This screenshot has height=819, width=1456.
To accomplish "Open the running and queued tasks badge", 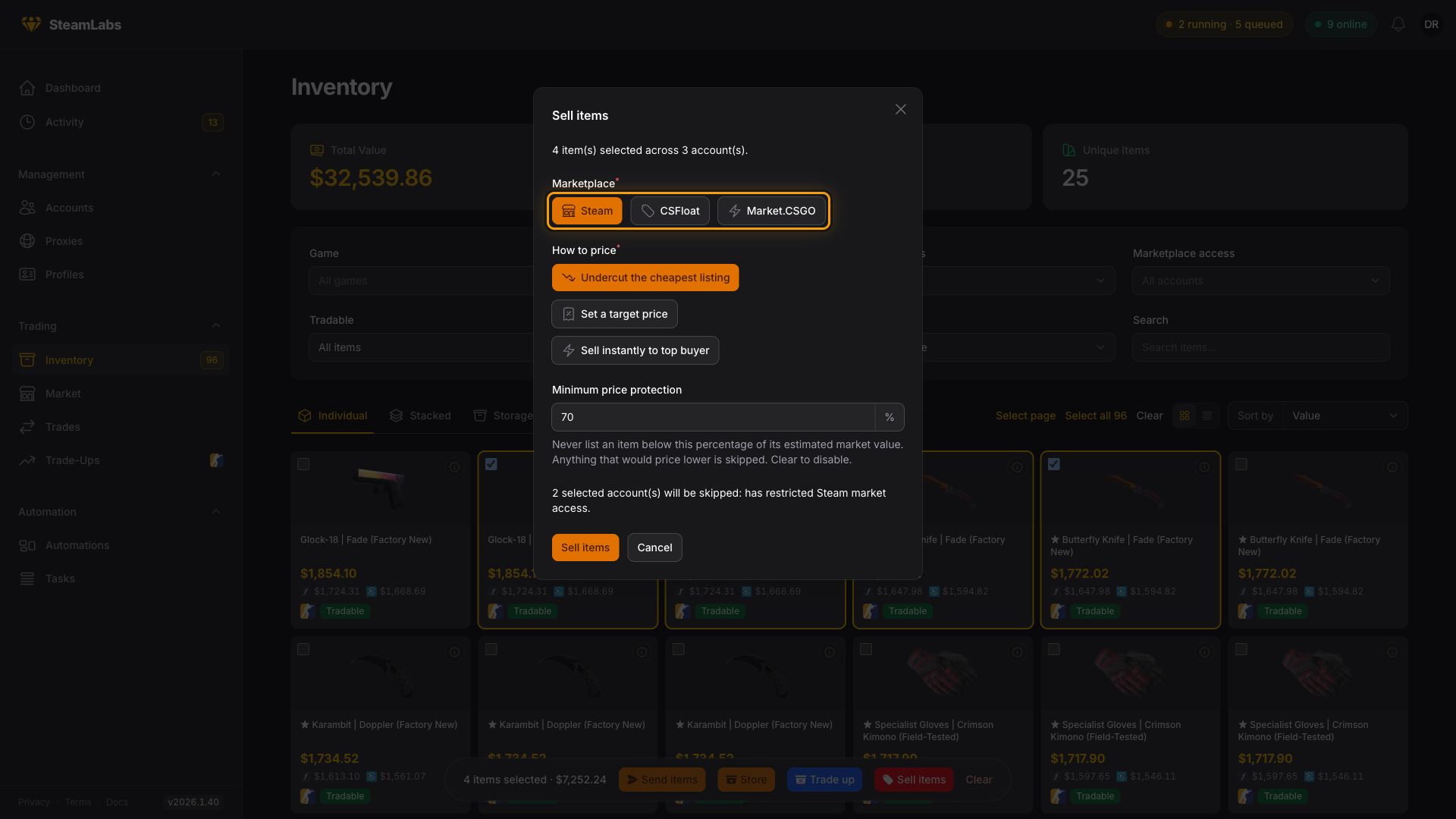I will pyautogui.click(x=1224, y=24).
